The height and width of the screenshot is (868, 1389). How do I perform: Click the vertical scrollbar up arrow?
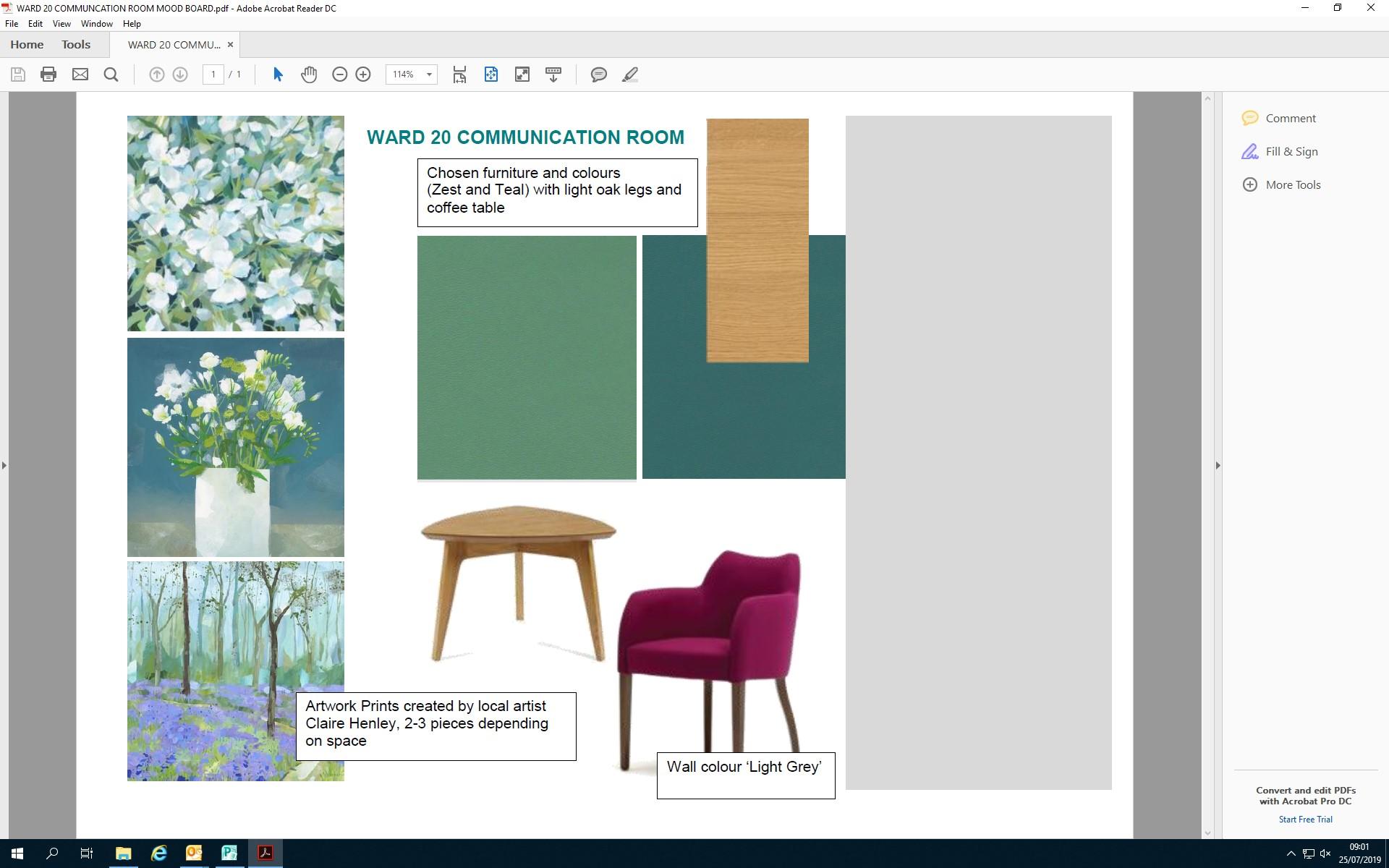pyautogui.click(x=1207, y=98)
